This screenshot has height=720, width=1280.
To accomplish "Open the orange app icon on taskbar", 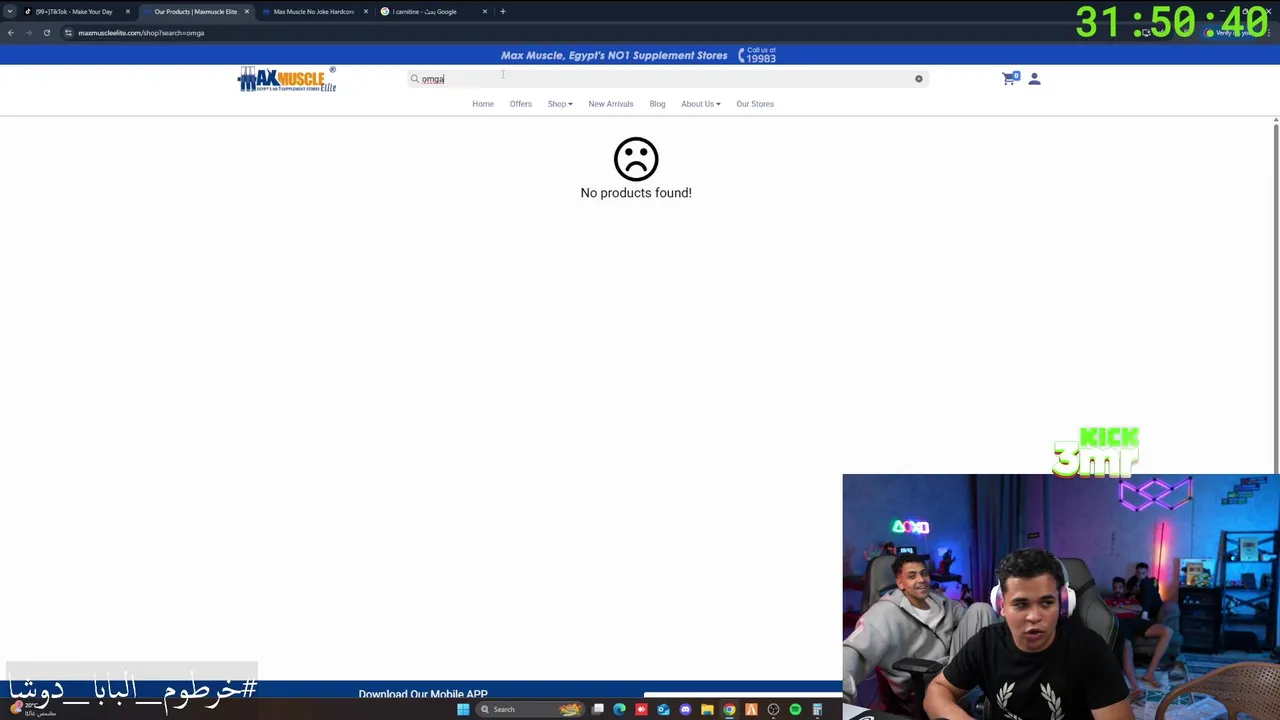I will click(751, 709).
